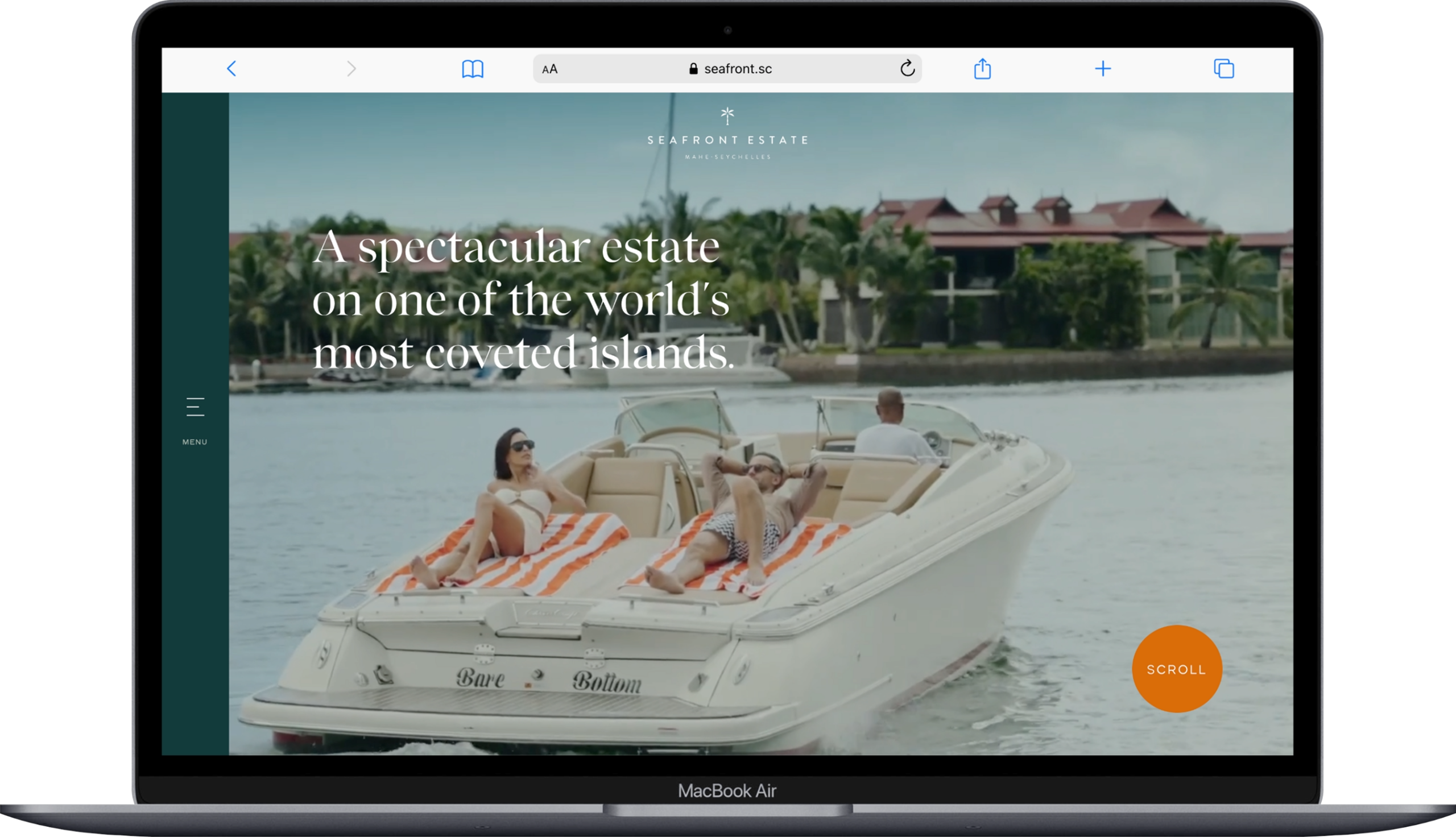The width and height of the screenshot is (1456, 837).
Task: Open the Share sheet icon
Action: click(x=982, y=68)
